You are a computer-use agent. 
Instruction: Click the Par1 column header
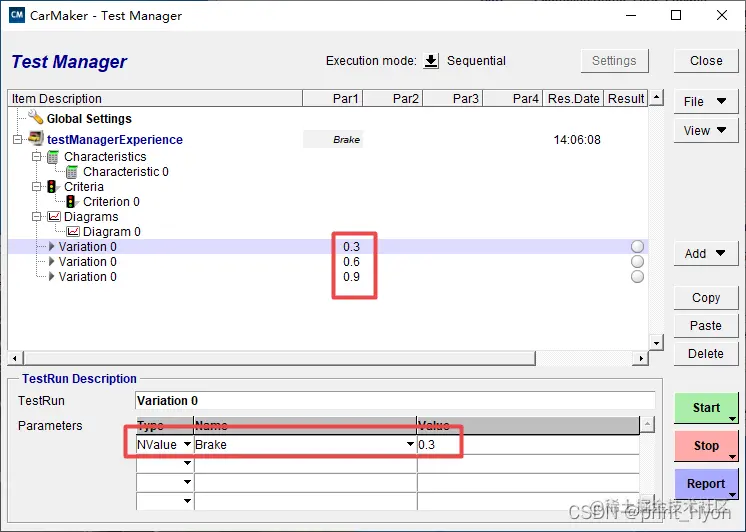333,99
